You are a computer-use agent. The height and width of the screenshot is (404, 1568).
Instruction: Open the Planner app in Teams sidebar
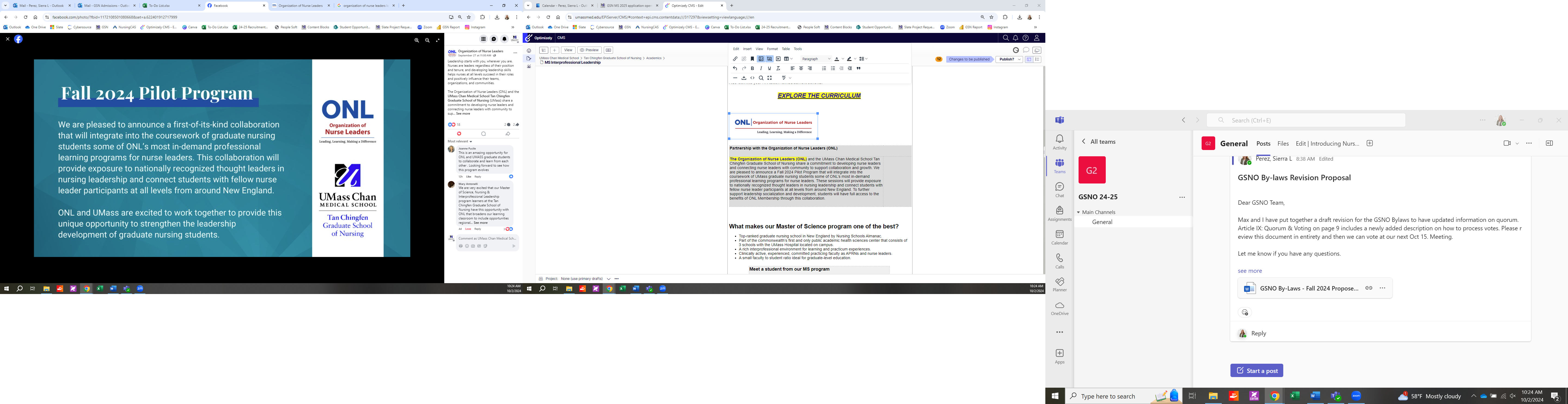click(x=1060, y=285)
